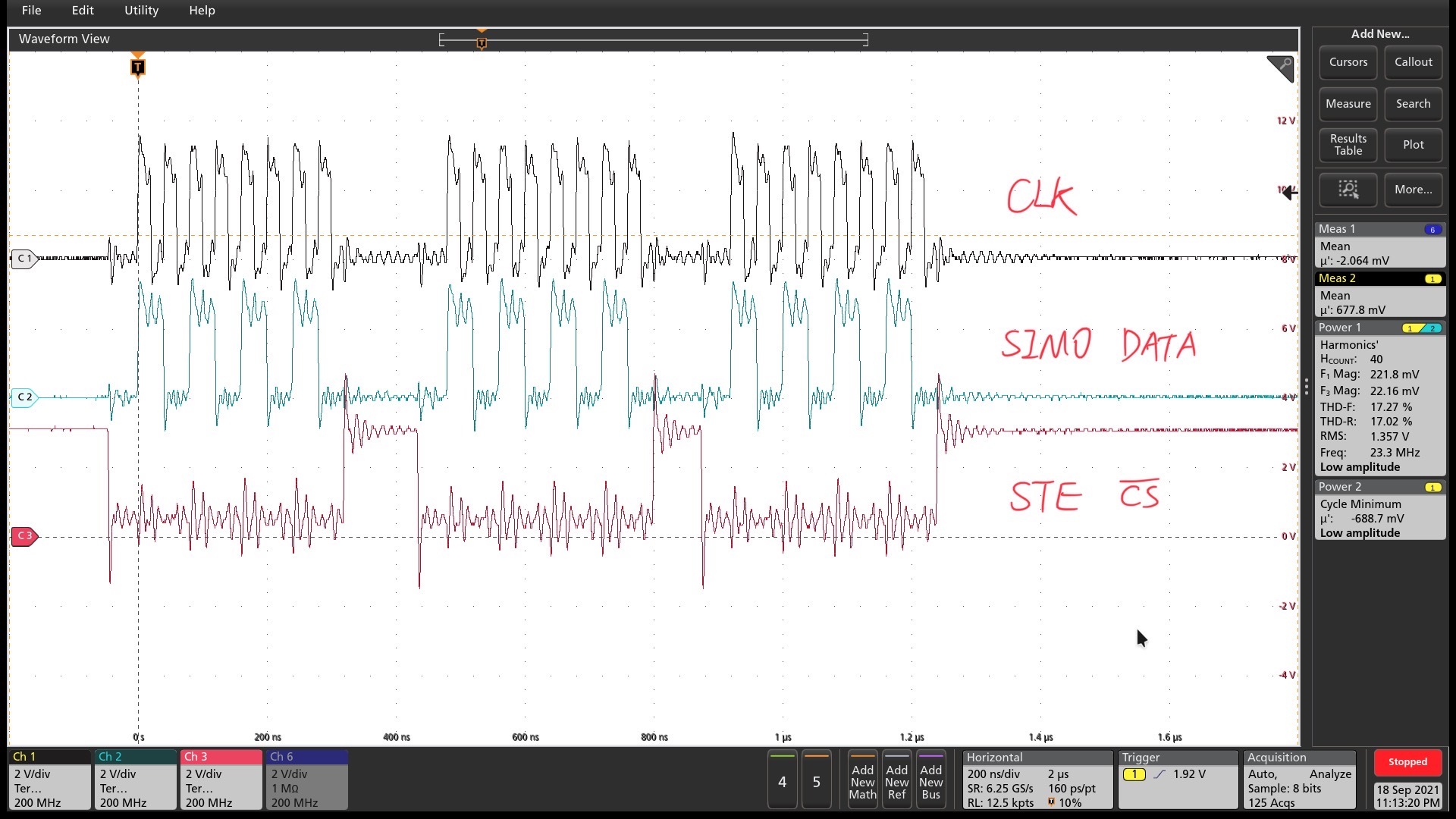Open the Ch 1 settings badge
The image size is (1456, 819).
49,780
